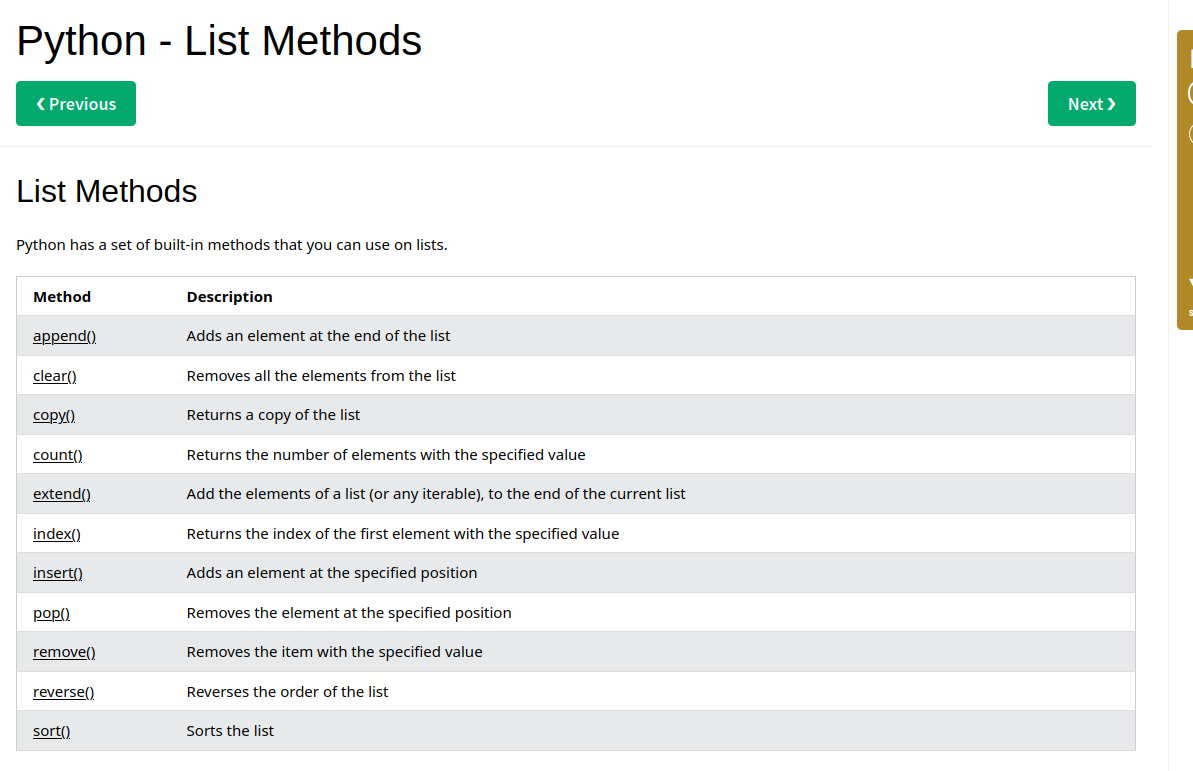Click the "Sorts the list" description cell
1193x771 pixels.
point(230,731)
